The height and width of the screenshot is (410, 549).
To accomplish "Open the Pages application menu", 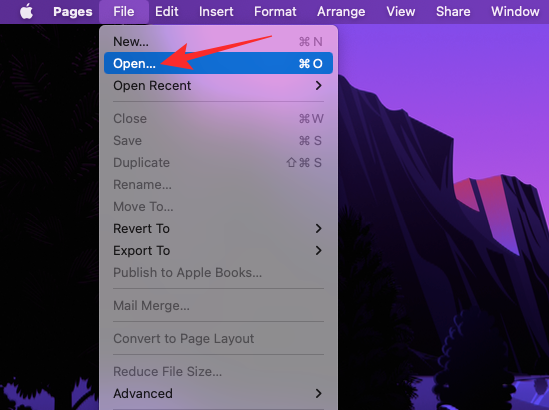I will (72, 12).
